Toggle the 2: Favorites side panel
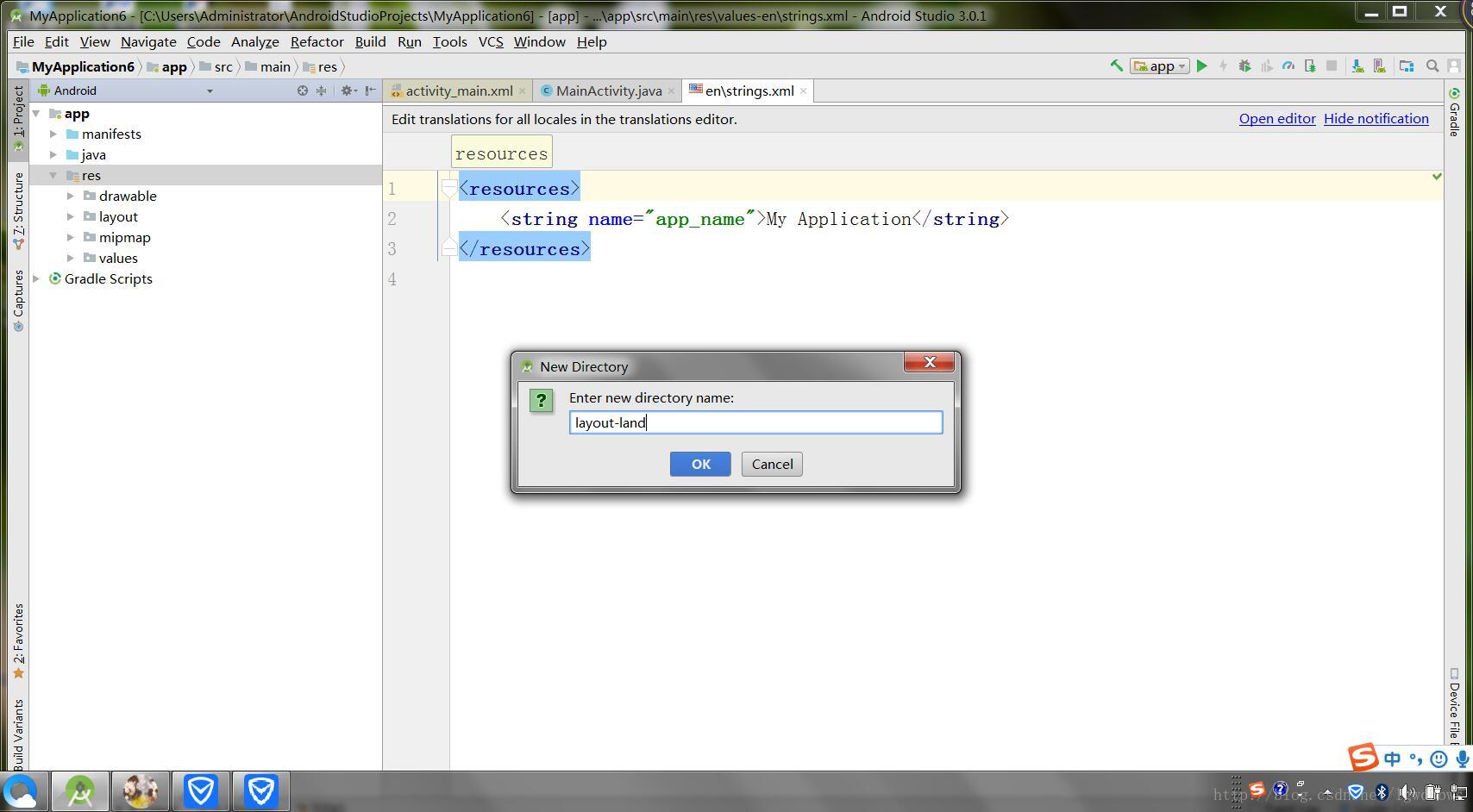Viewport: 1473px width, 812px height. click(x=18, y=641)
